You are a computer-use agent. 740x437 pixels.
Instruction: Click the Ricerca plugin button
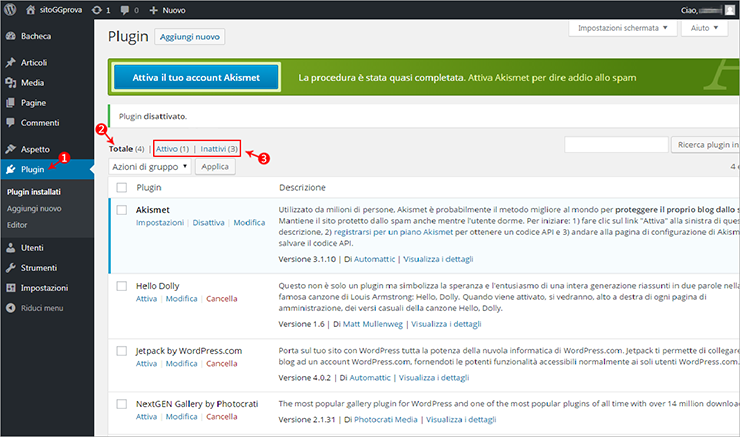click(x=706, y=145)
